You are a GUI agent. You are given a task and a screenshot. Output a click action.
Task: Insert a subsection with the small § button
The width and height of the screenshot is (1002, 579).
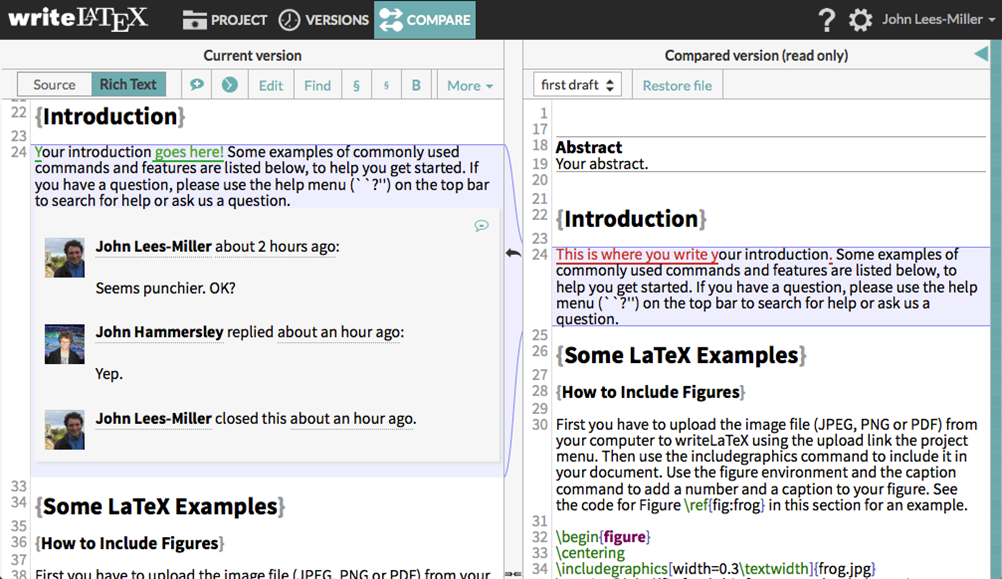[x=386, y=85]
